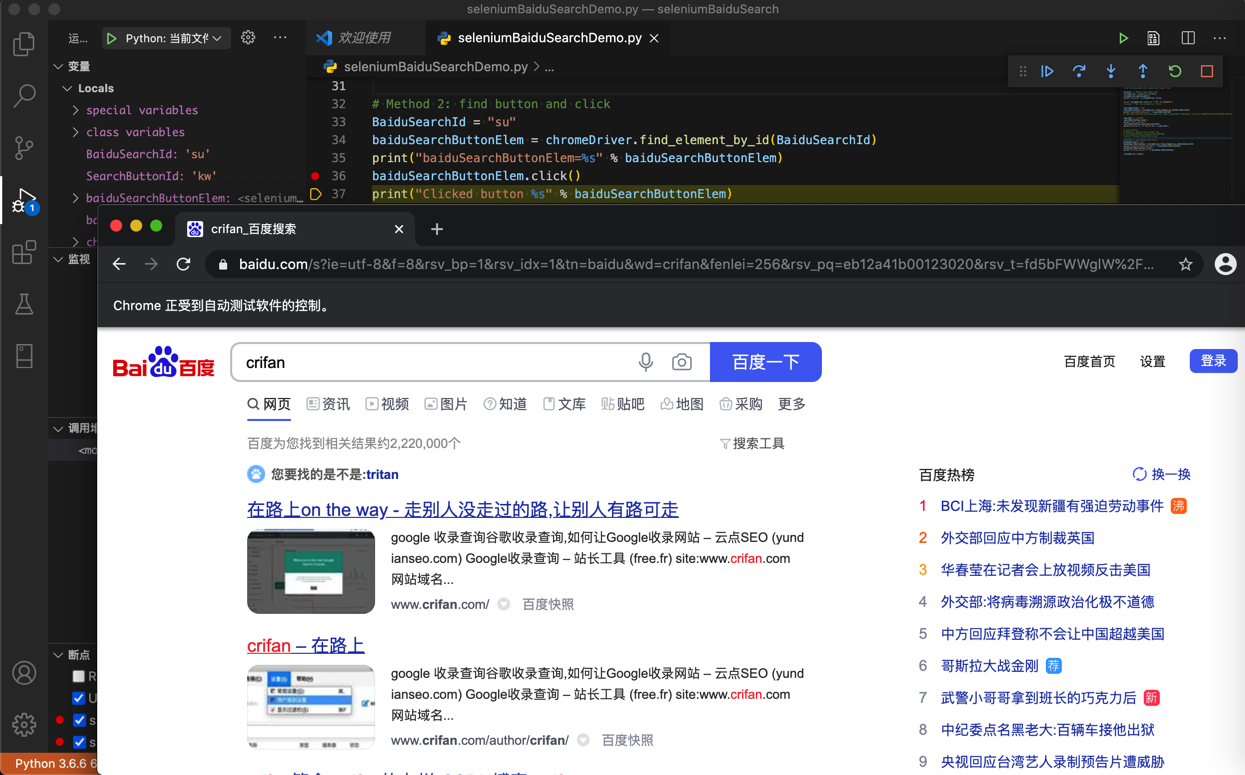This screenshot has width=1245, height=775.
Task: Open Source Control view in activity bar
Action: coord(24,148)
